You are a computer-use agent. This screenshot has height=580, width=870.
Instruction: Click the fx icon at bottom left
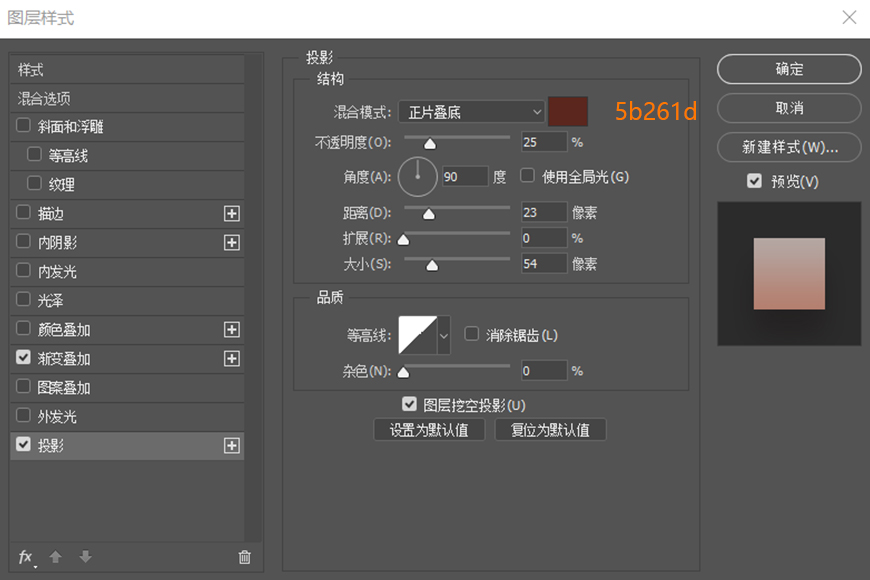tap(25, 557)
